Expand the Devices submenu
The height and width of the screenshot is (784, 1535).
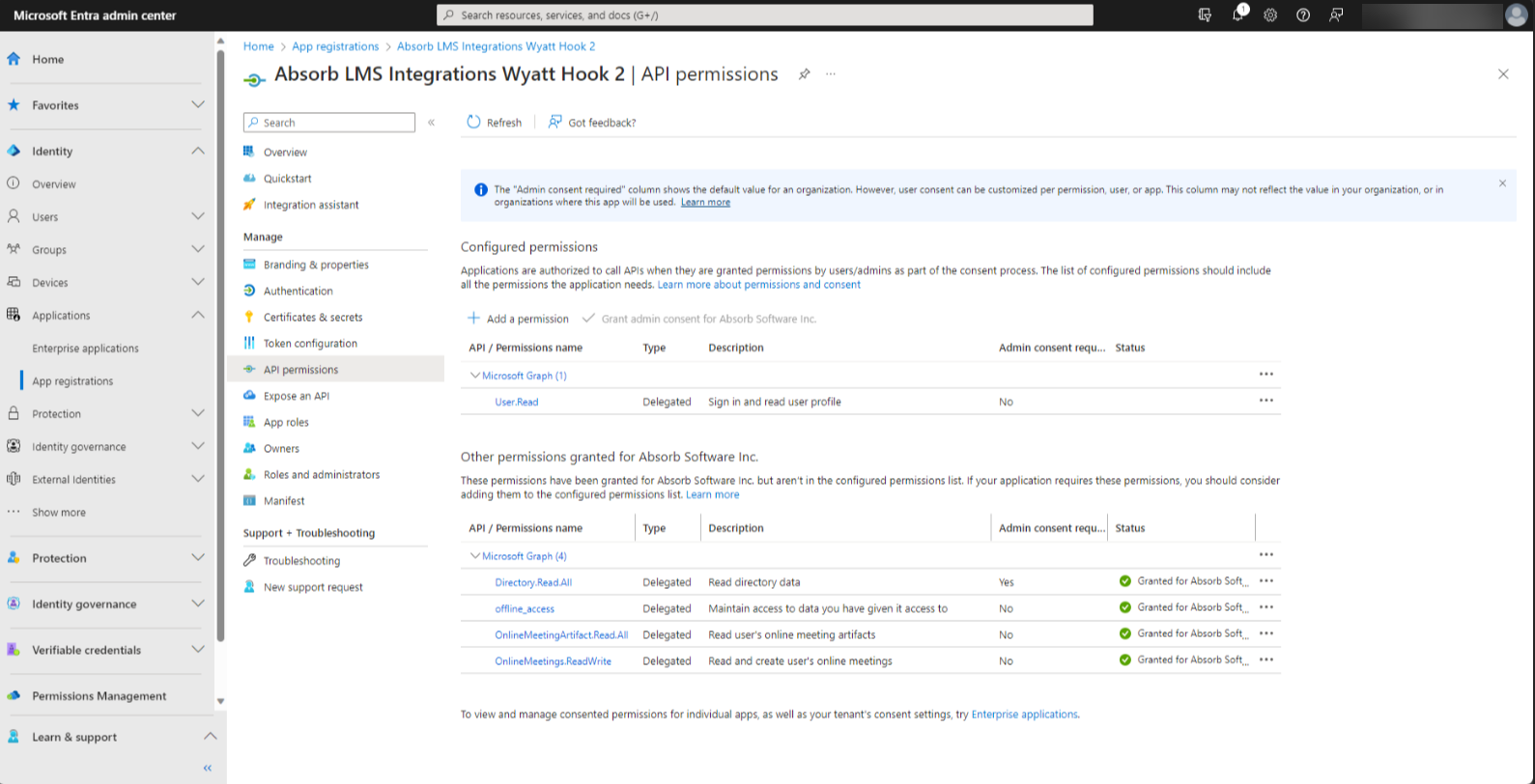coord(197,282)
